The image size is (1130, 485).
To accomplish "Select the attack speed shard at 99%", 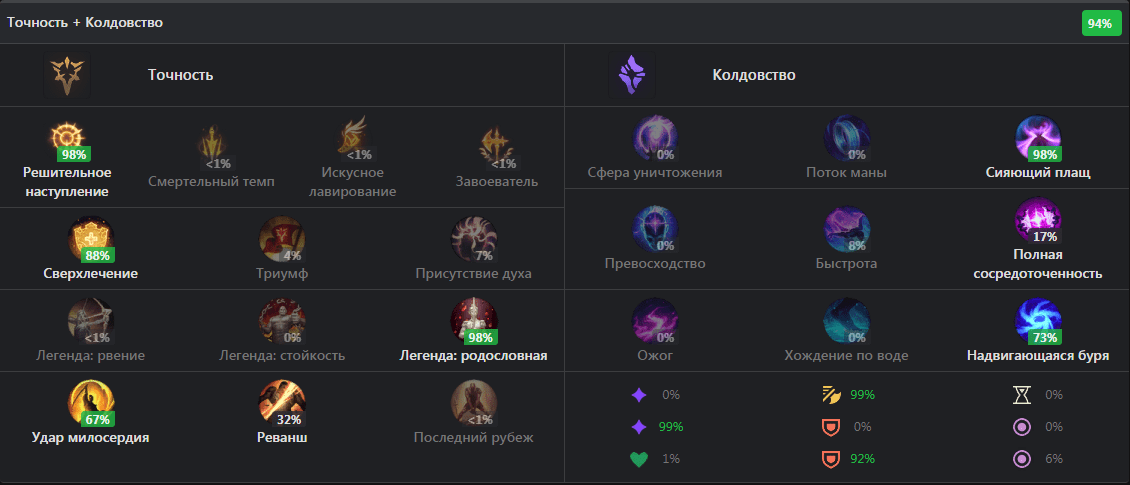I will pyautogui.click(x=831, y=395).
